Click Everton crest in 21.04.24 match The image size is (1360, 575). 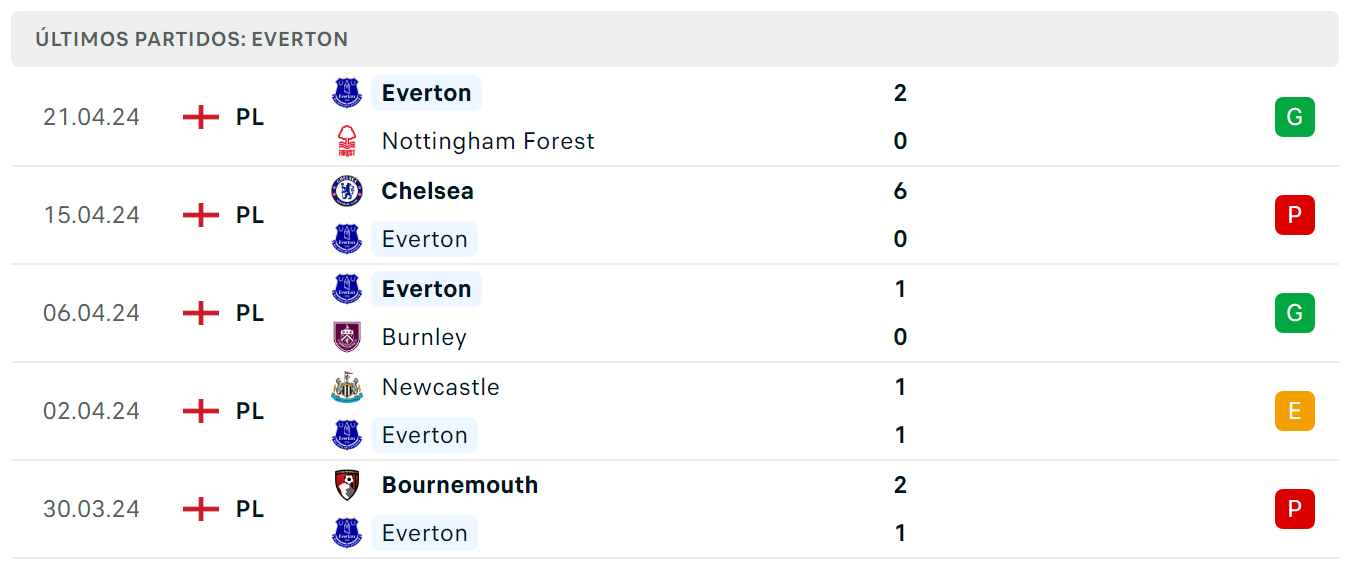click(347, 93)
